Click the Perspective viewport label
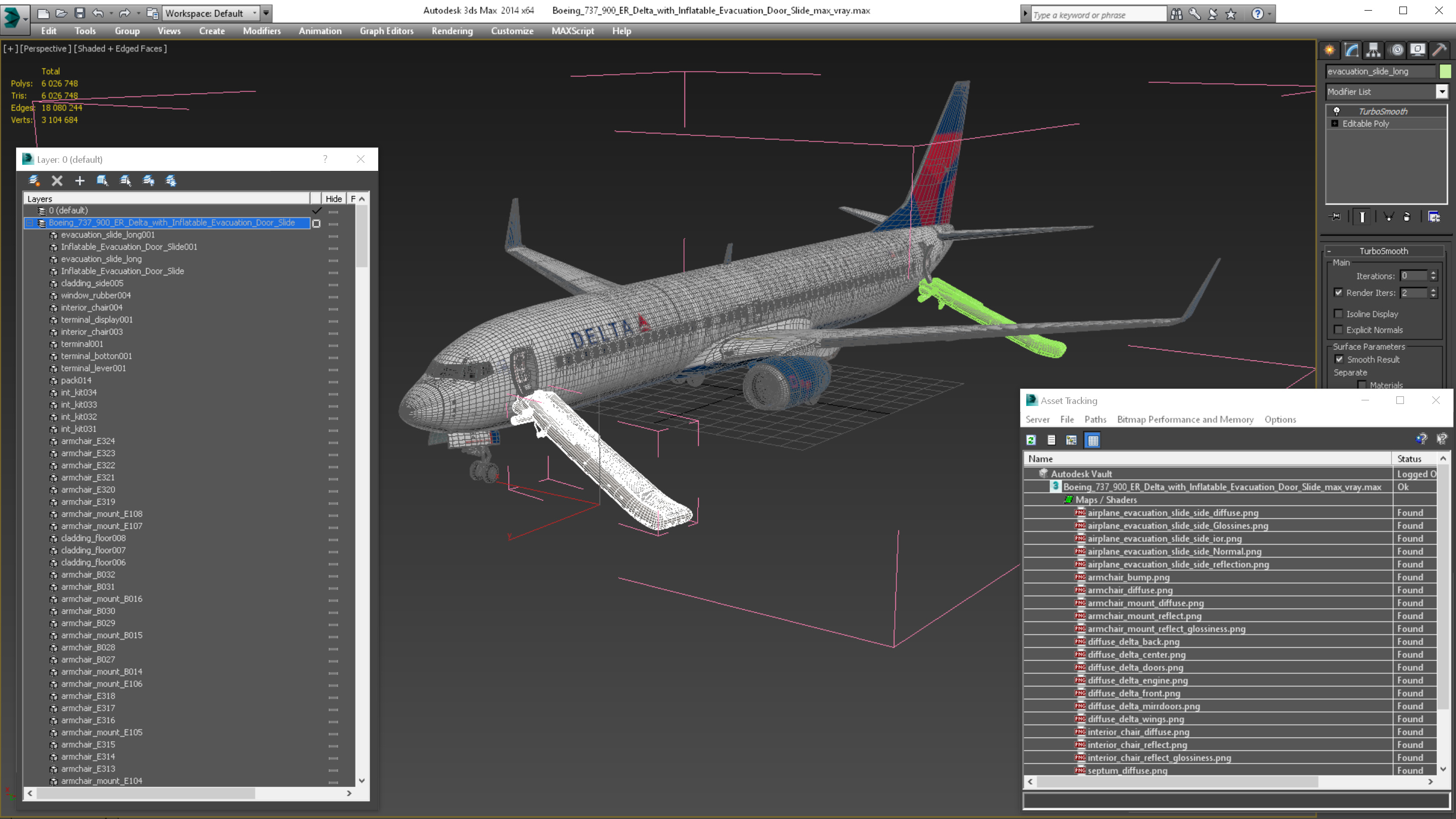Viewport: 1456px width, 819px height. 46,49
